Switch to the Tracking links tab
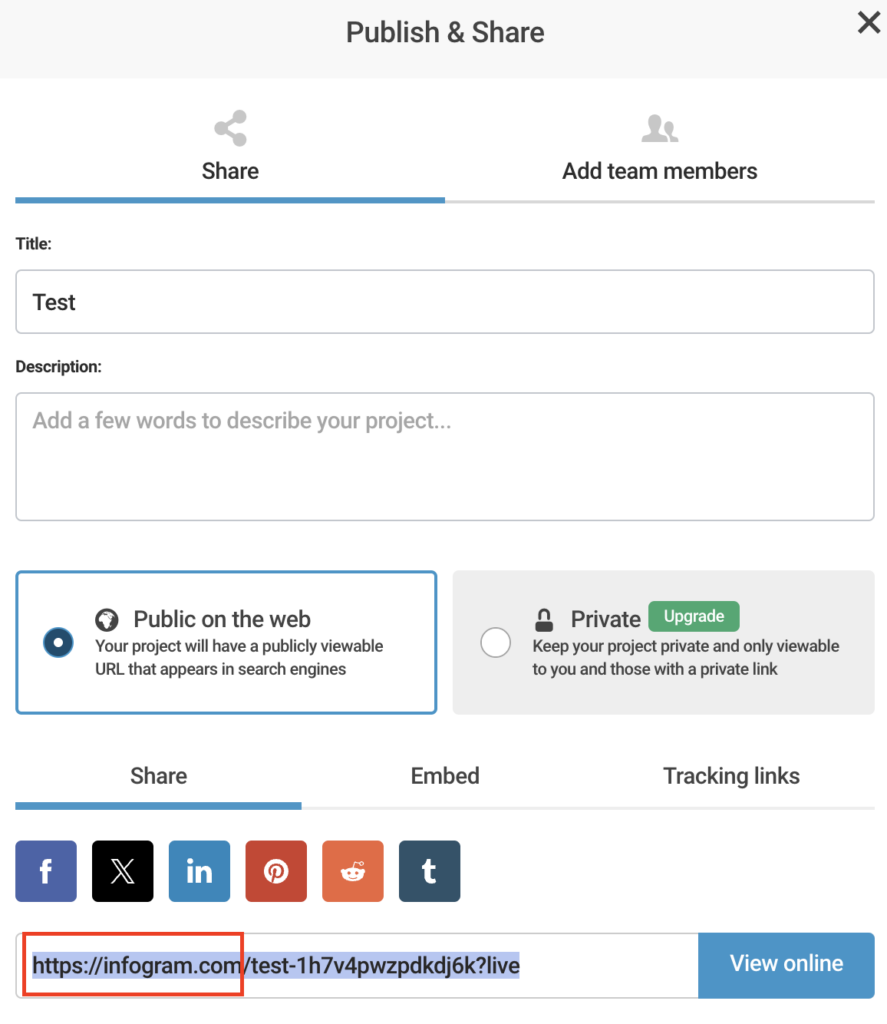This screenshot has height=1024, width=887. (731, 776)
